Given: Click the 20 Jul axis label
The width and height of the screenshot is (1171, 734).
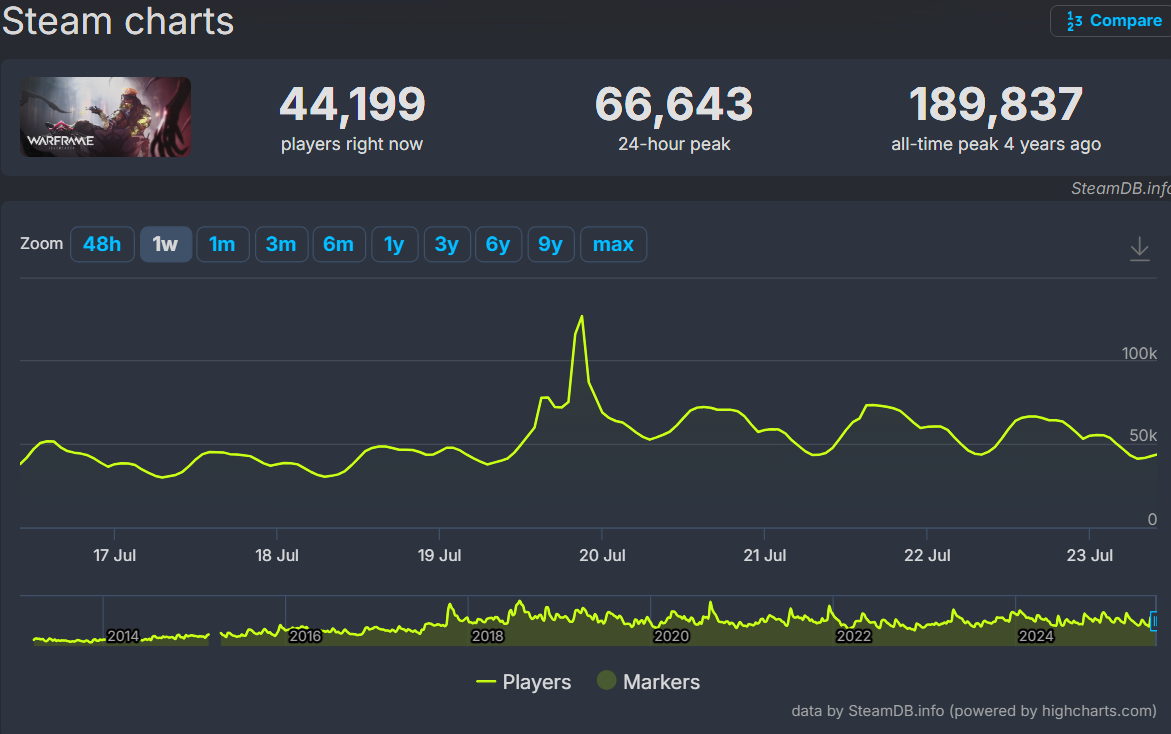Looking at the screenshot, I should (602, 556).
